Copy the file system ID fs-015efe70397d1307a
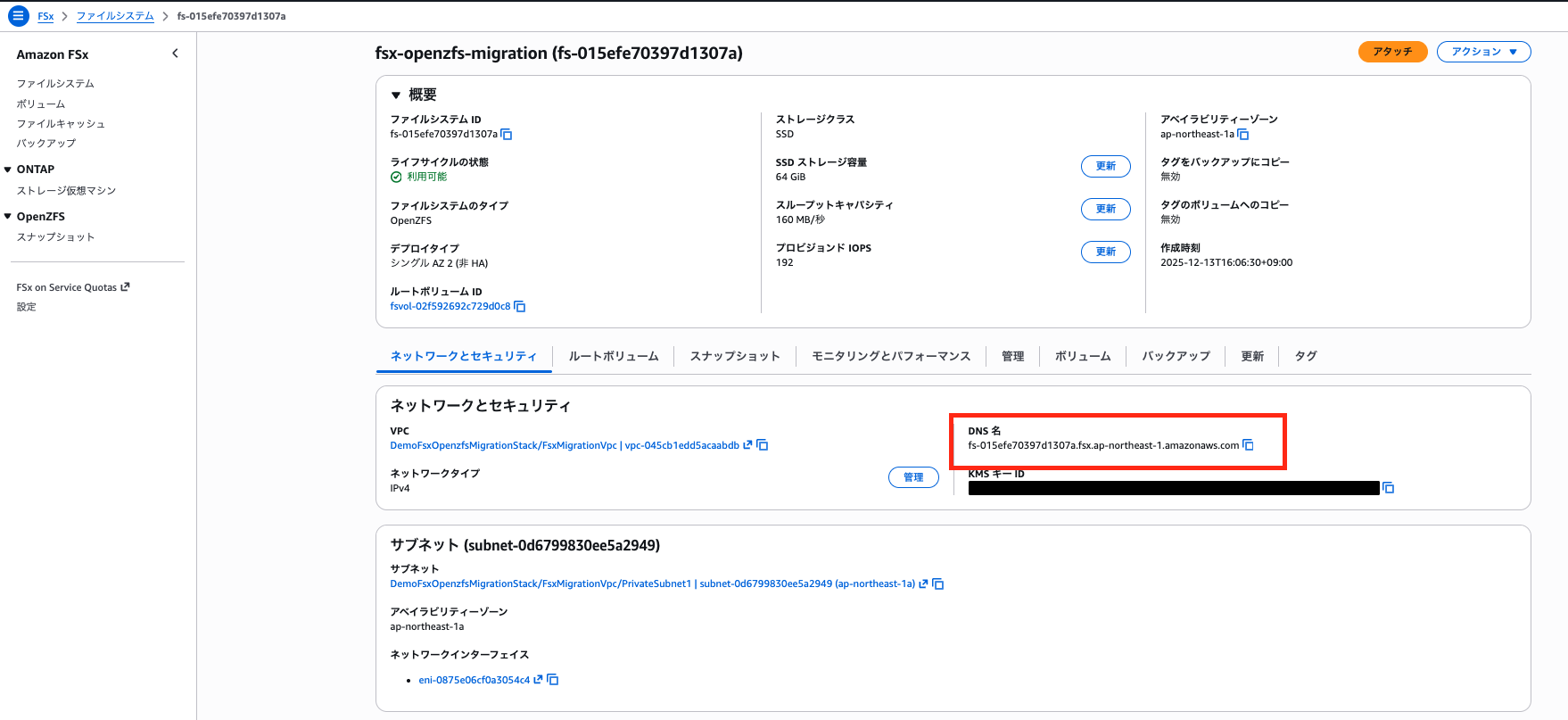 [507, 135]
